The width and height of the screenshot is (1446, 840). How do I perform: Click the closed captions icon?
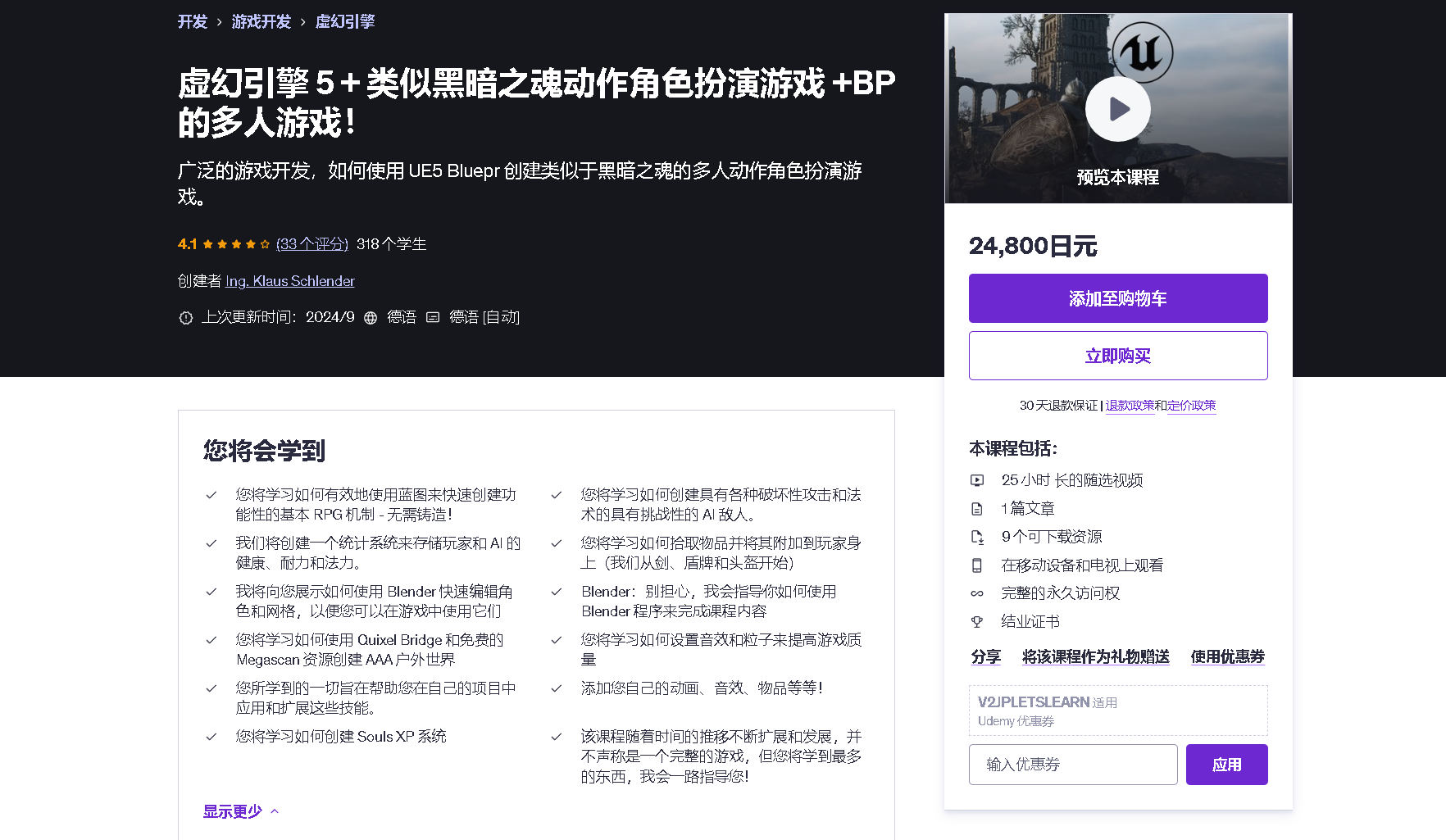tap(433, 318)
